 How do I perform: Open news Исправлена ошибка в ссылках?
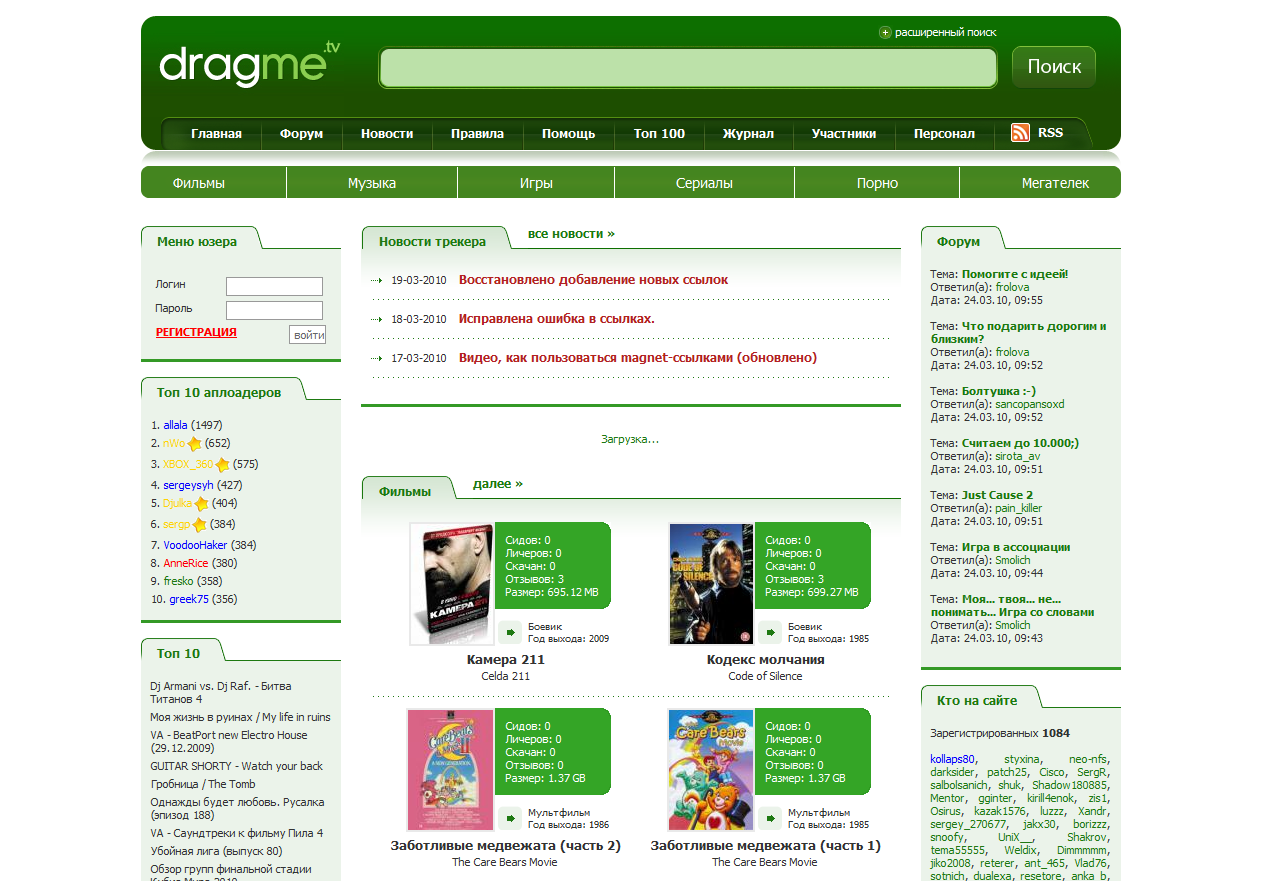coord(557,319)
